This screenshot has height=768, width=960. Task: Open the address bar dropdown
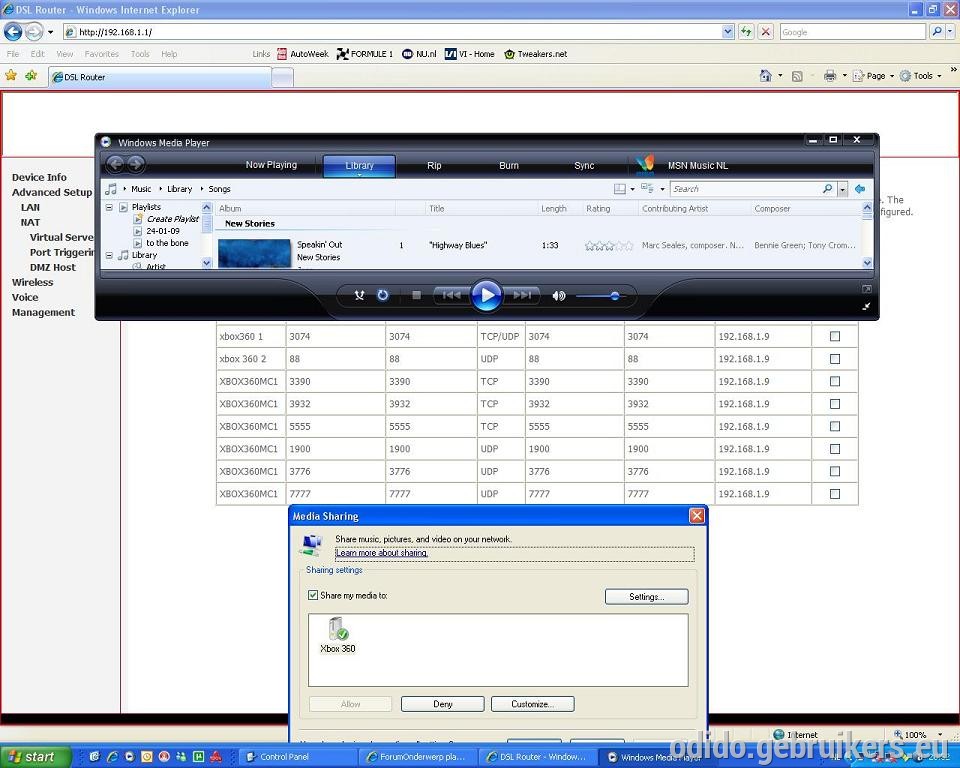727,32
